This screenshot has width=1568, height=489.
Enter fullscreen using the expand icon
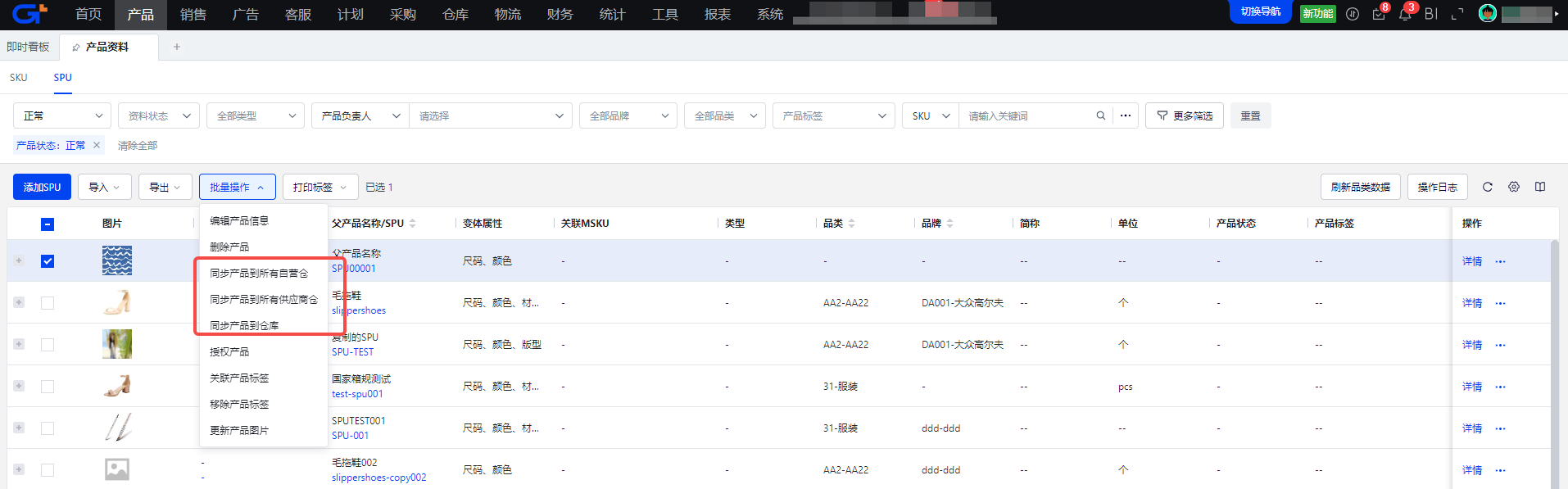click(1457, 15)
